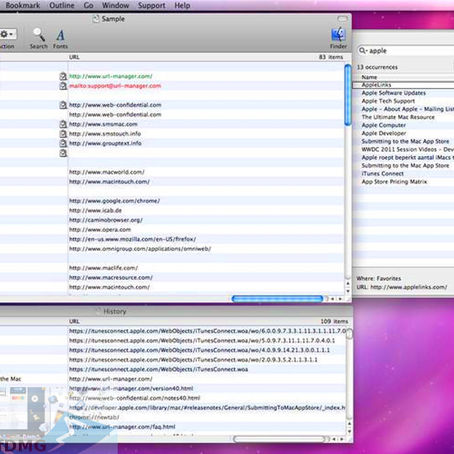Open the Window menu
Viewport: 454px width, 454px height.
115,5
